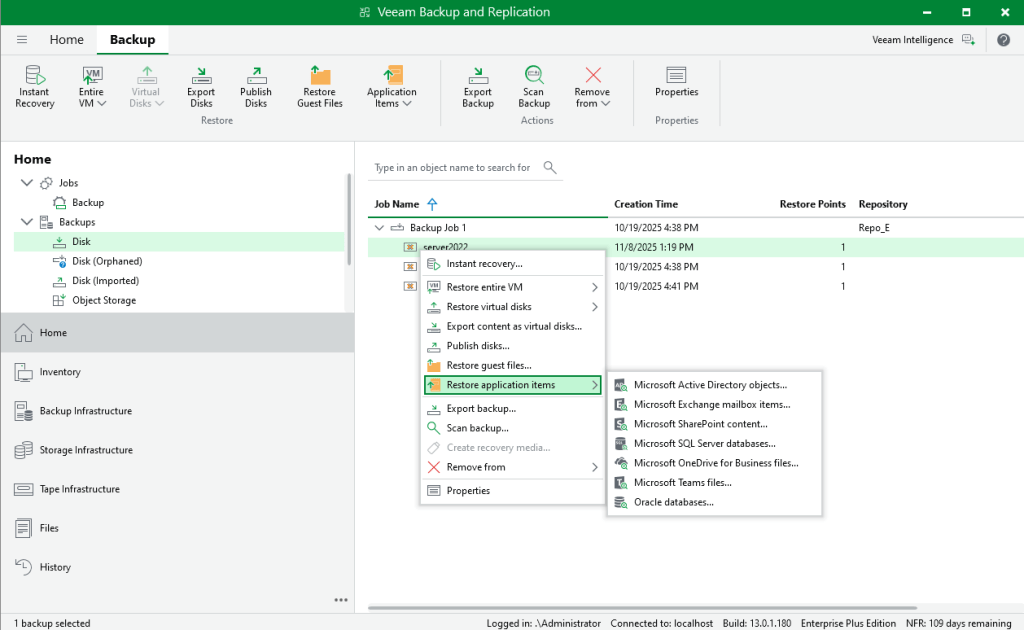Choose Restore guest files in context menu
1024x630 pixels.
pyautogui.click(x=489, y=365)
